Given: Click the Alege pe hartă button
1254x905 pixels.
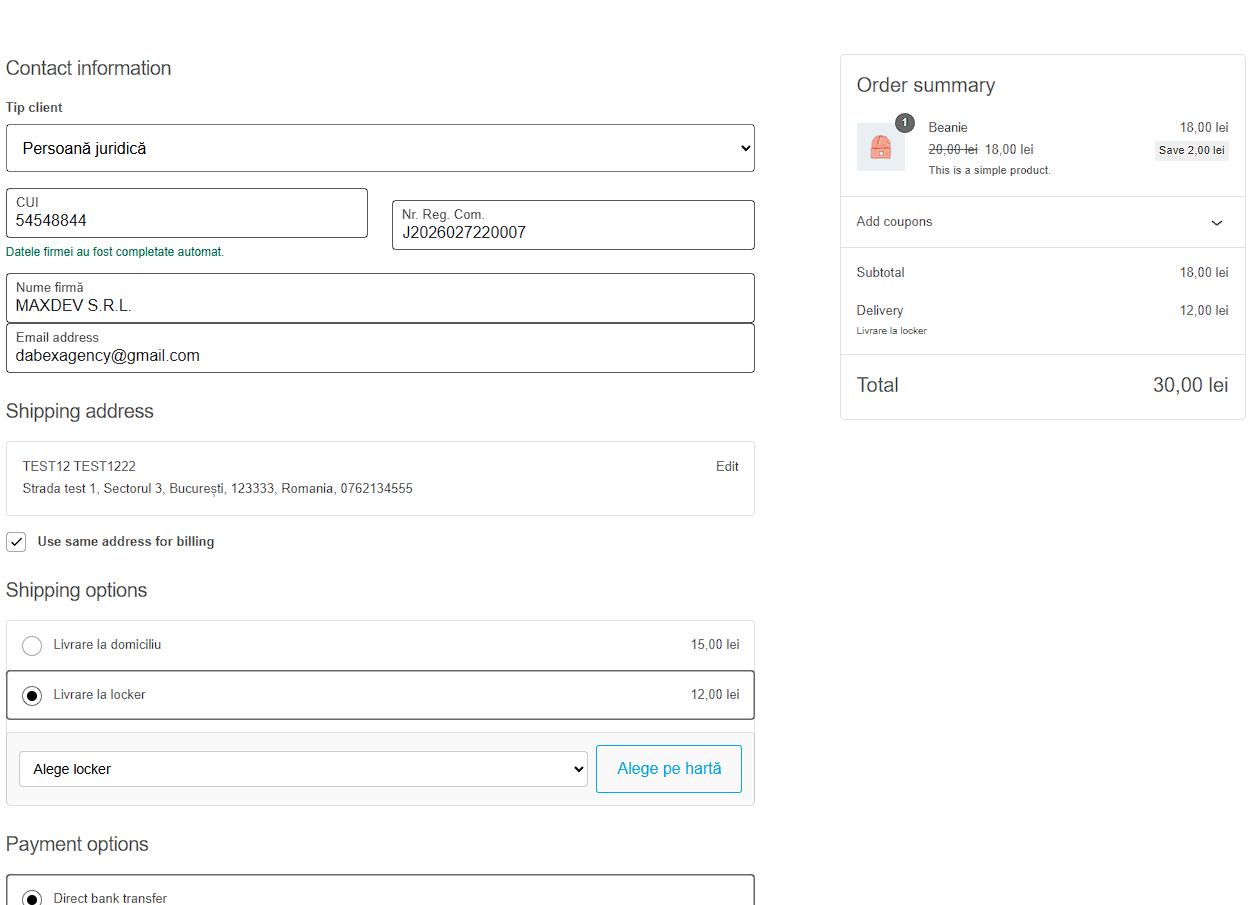Looking at the screenshot, I should pos(669,769).
